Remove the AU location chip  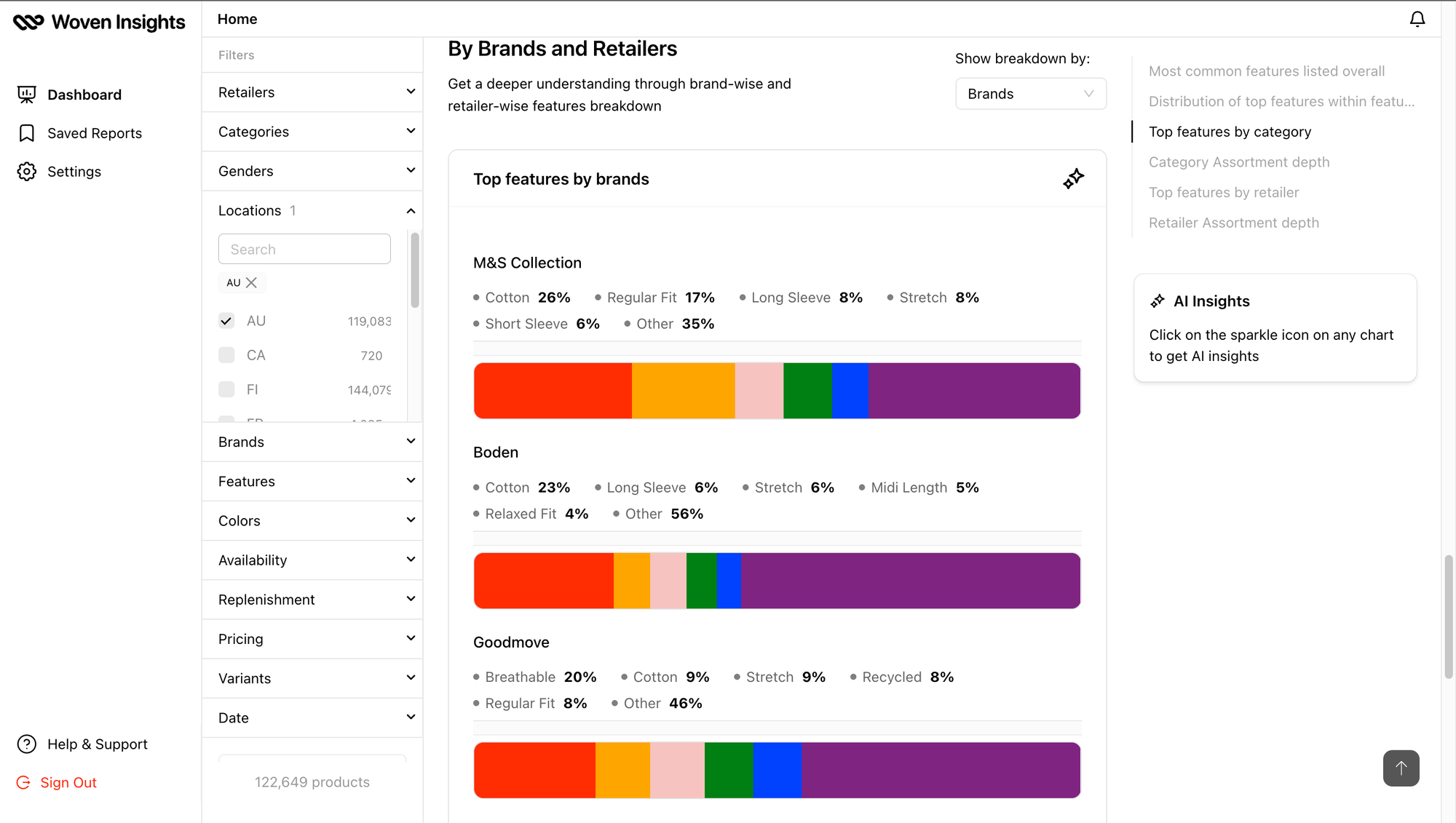coord(251,282)
